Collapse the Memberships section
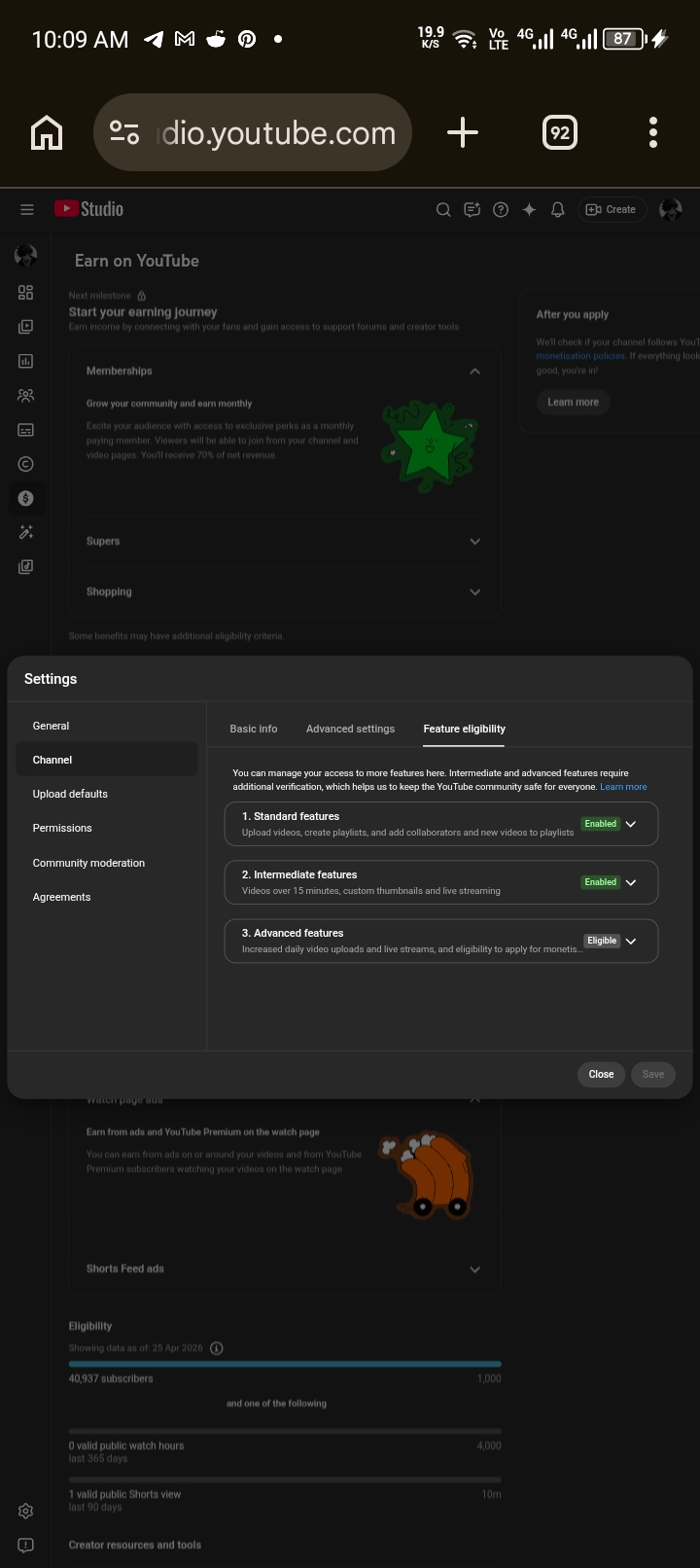This screenshot has height=1568, width=700. 474,371
